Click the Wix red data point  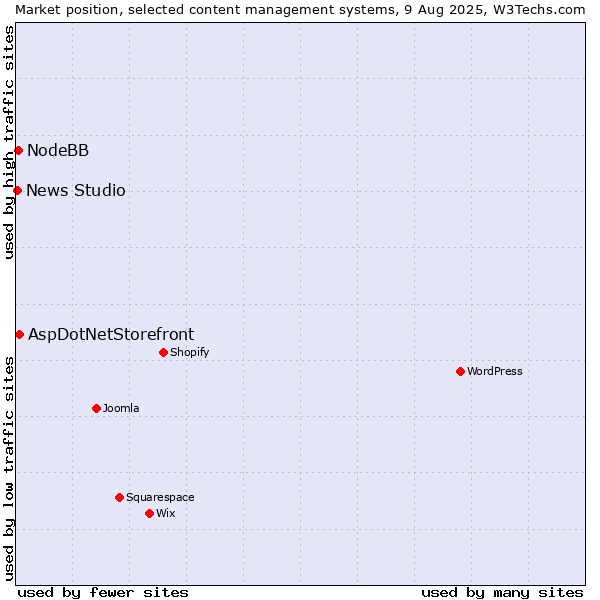click(x=150, y=514)
